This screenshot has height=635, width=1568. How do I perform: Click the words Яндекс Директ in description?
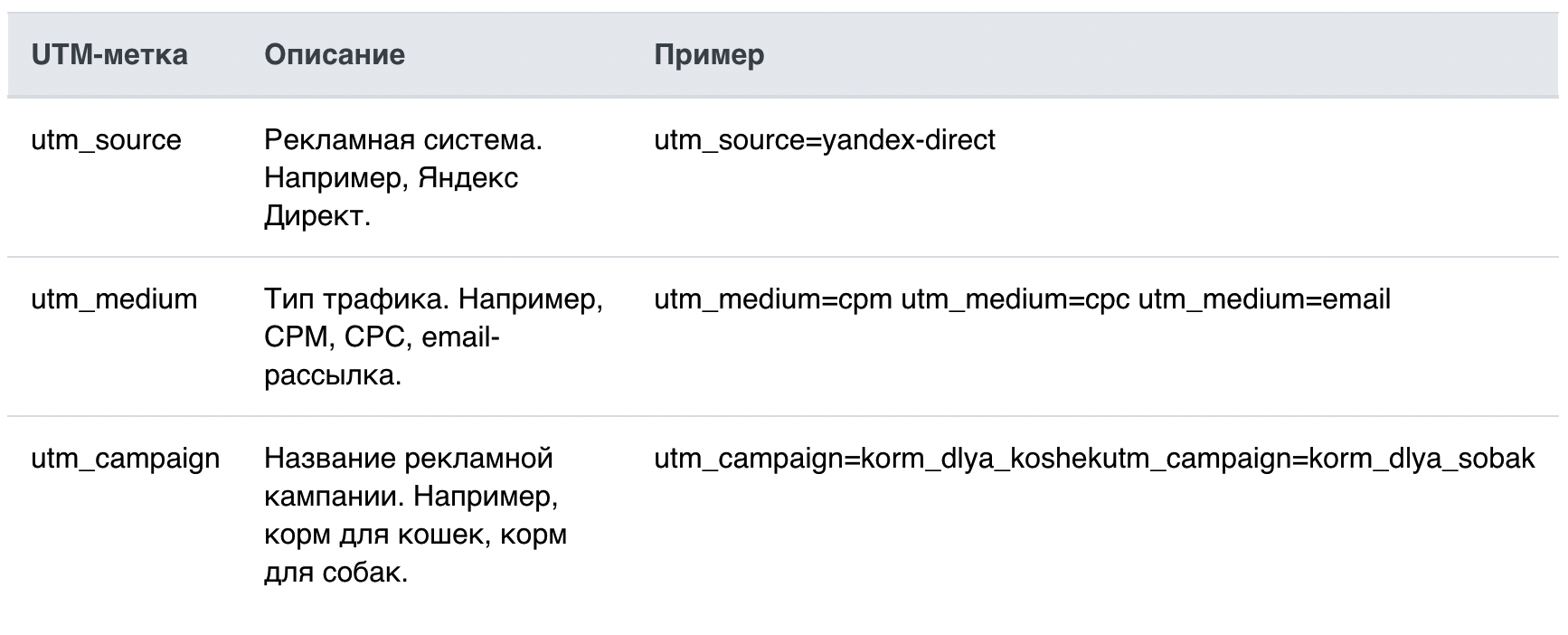392,197
